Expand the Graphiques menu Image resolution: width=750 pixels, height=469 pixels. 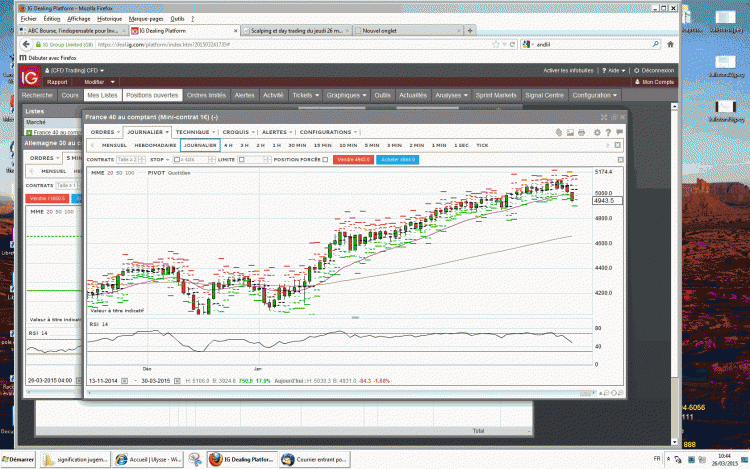pyautogui.click(x=346, y=95)
